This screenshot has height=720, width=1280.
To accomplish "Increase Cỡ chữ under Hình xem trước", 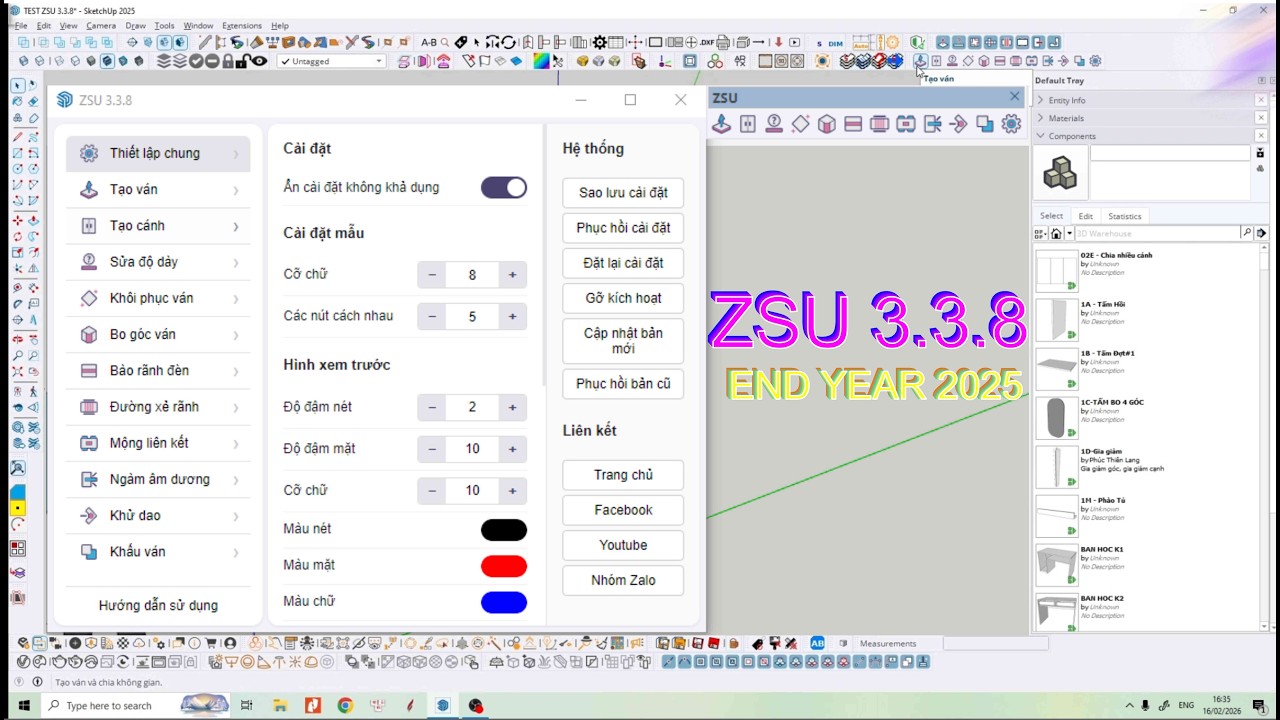I will 512,490.
